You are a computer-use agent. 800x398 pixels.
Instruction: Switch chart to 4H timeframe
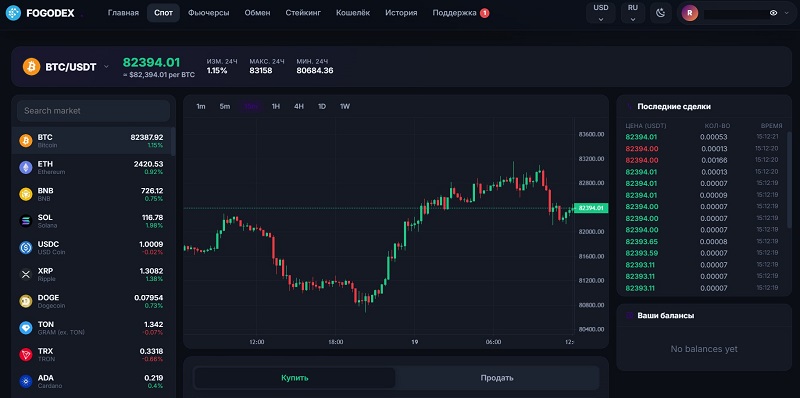coord(299,106)
